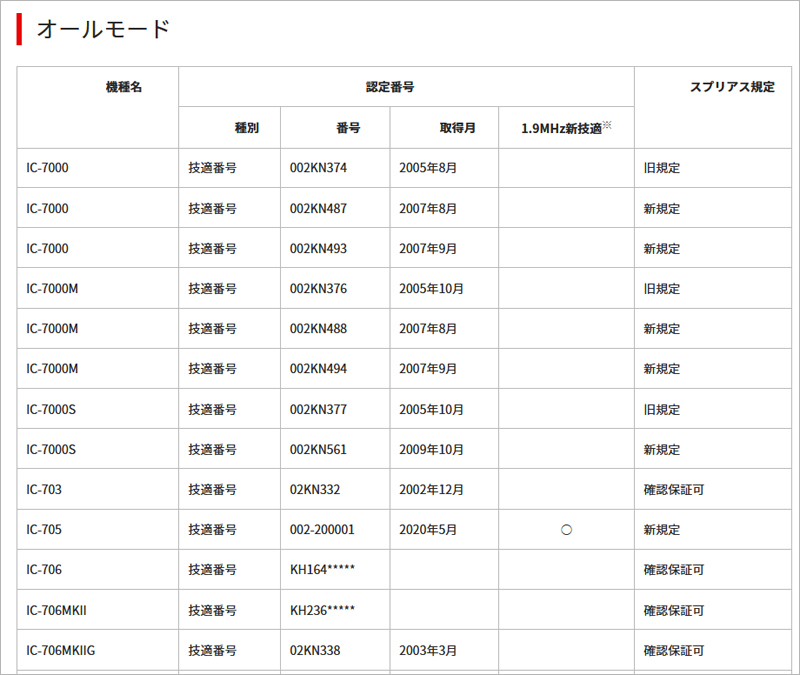Click the 2009年10月 acquisition date

point(432,449)
